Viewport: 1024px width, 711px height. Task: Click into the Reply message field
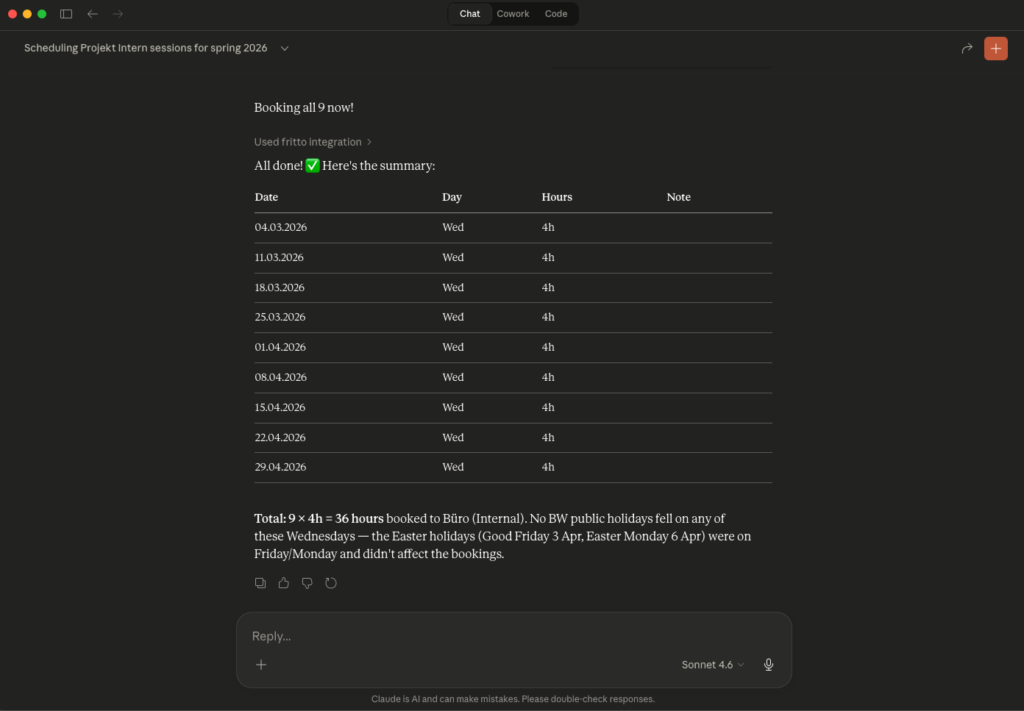(500, 636)
